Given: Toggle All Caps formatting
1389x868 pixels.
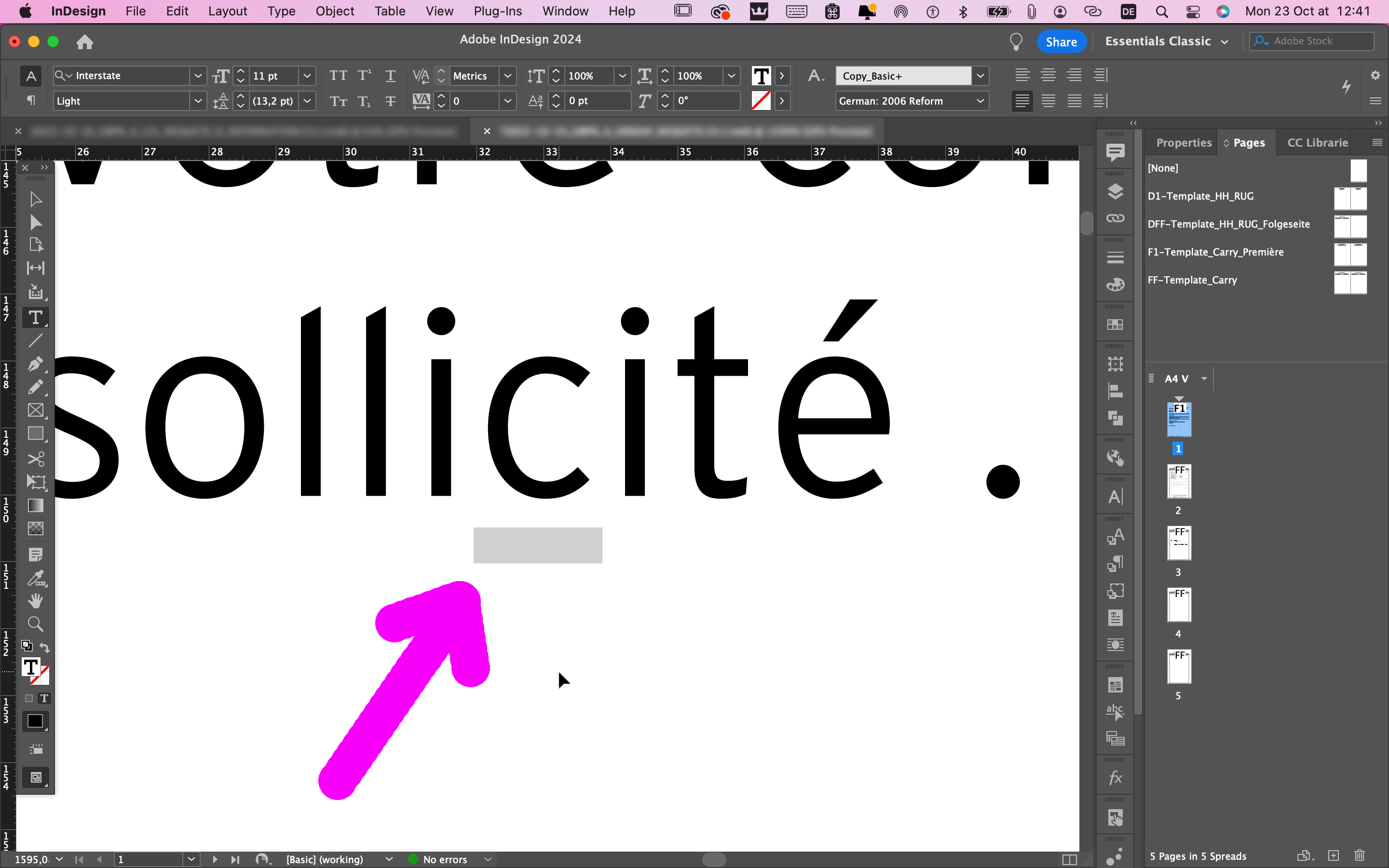Looking at the screenshot, I should tap(338, 75).
